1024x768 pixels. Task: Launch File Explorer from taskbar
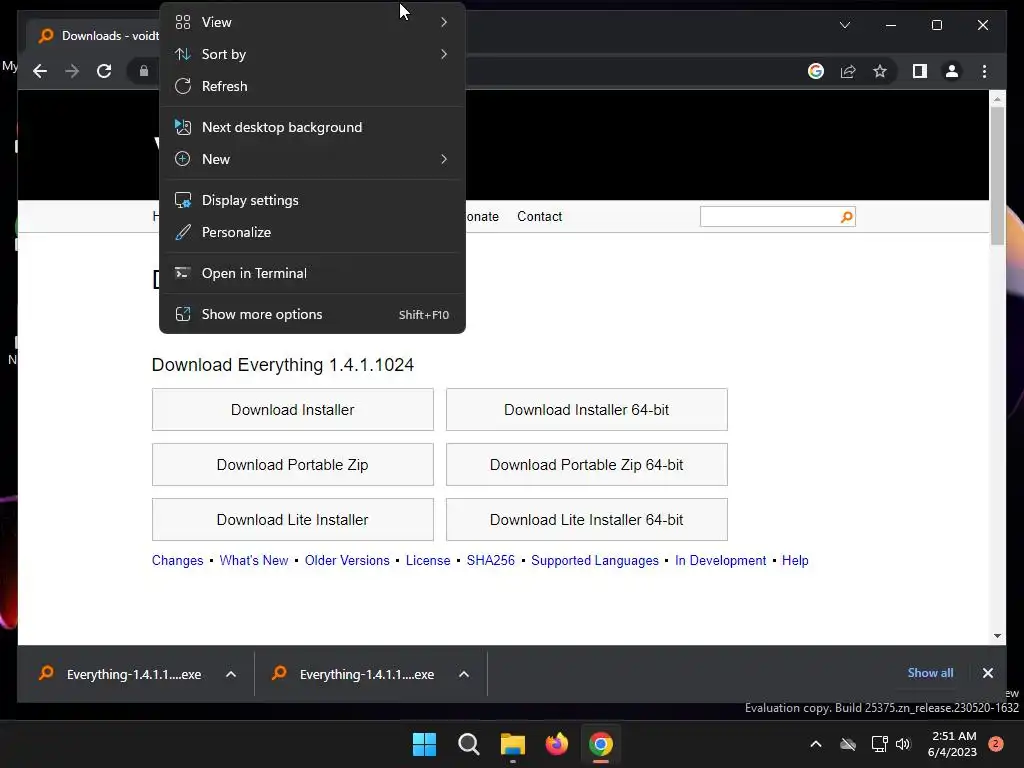[x=513, y=744]
